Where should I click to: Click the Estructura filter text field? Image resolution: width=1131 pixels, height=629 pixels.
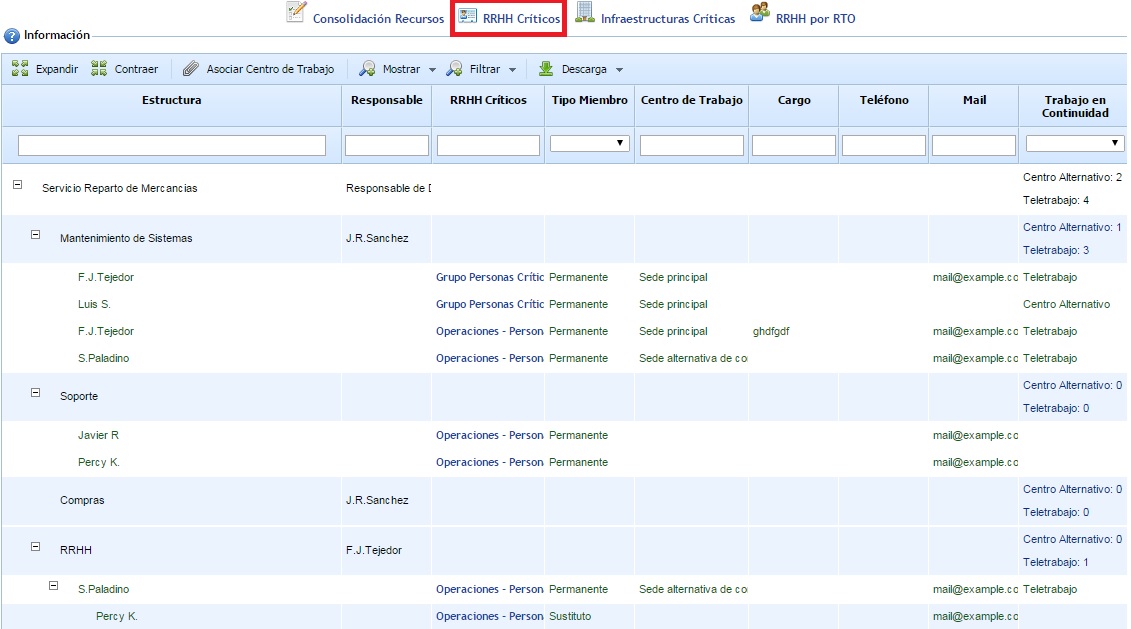[x=172, y=146]
